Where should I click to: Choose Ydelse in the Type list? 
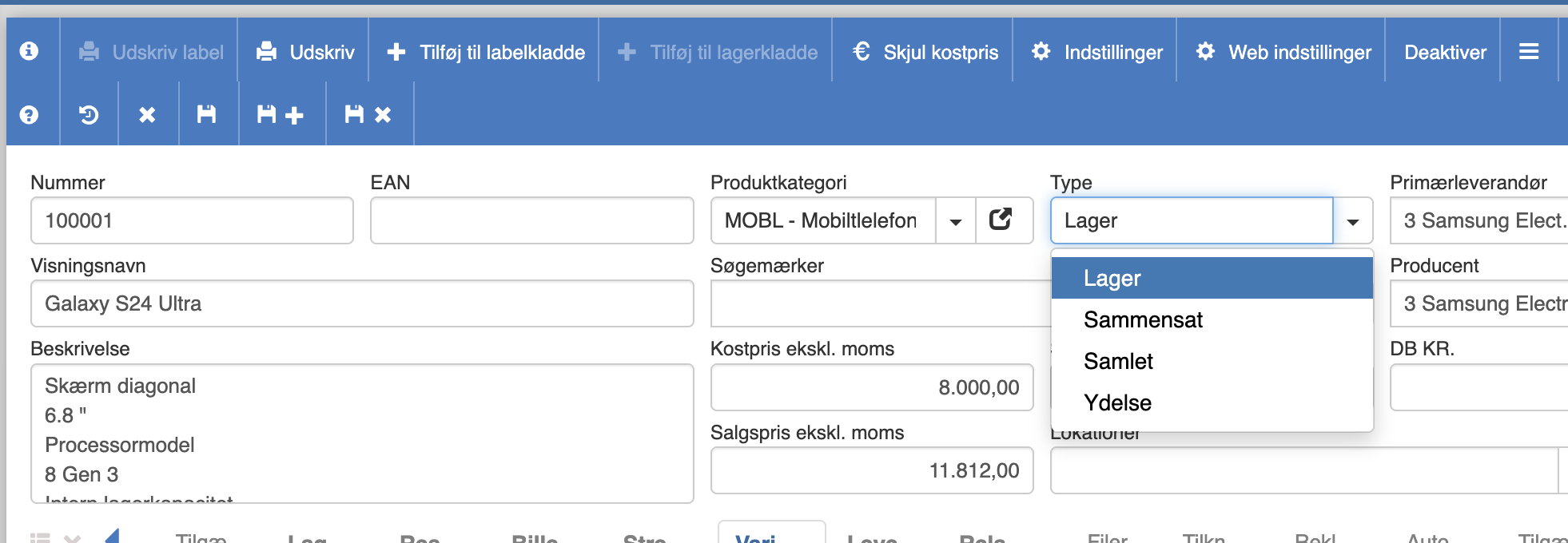pyautogui.click(x=1117, y=403)
